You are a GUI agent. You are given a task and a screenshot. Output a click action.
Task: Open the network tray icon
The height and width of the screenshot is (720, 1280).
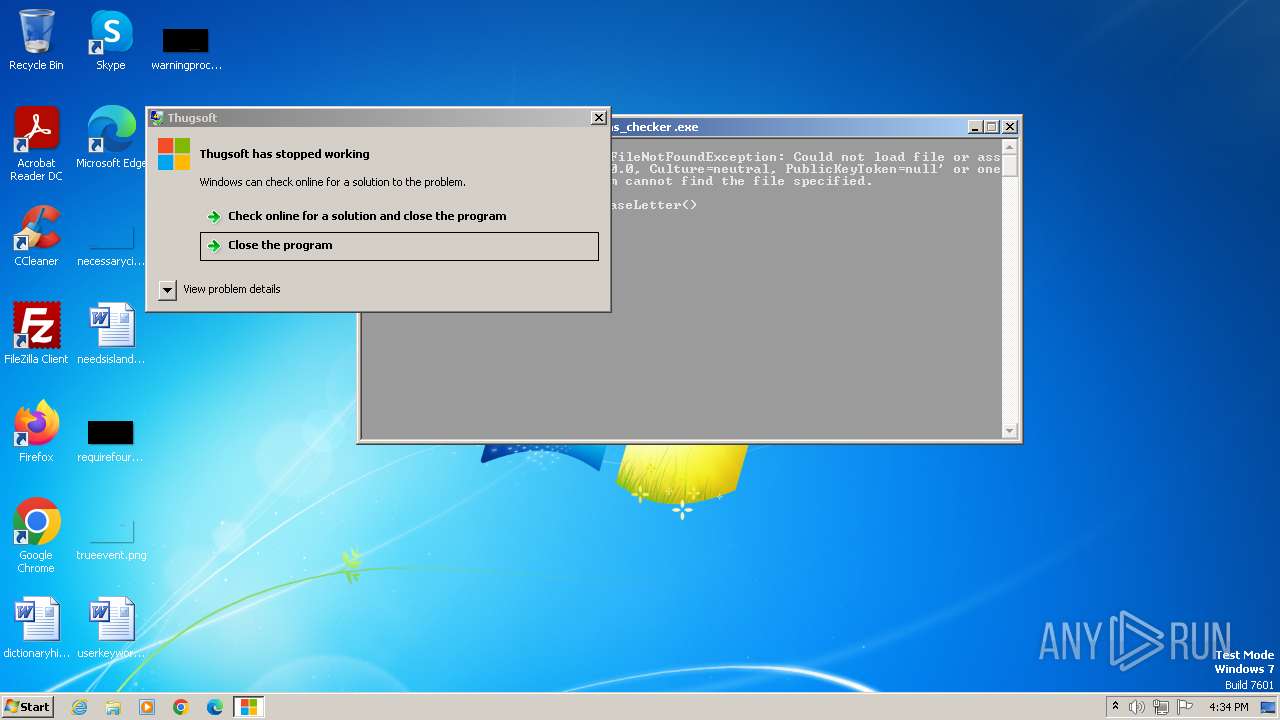point(1161,707)
